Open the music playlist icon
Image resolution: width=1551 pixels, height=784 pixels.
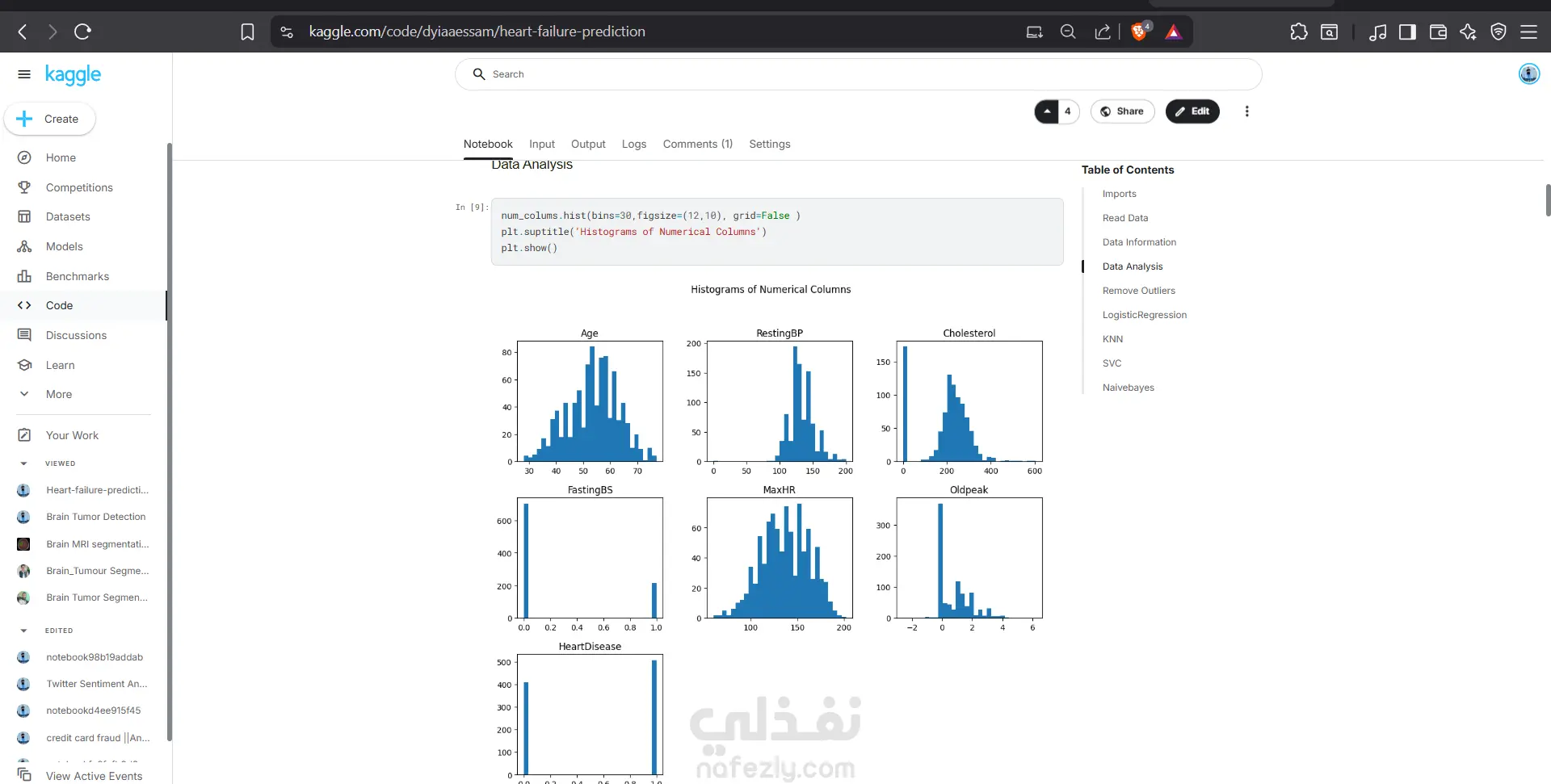click(1378, 31)
